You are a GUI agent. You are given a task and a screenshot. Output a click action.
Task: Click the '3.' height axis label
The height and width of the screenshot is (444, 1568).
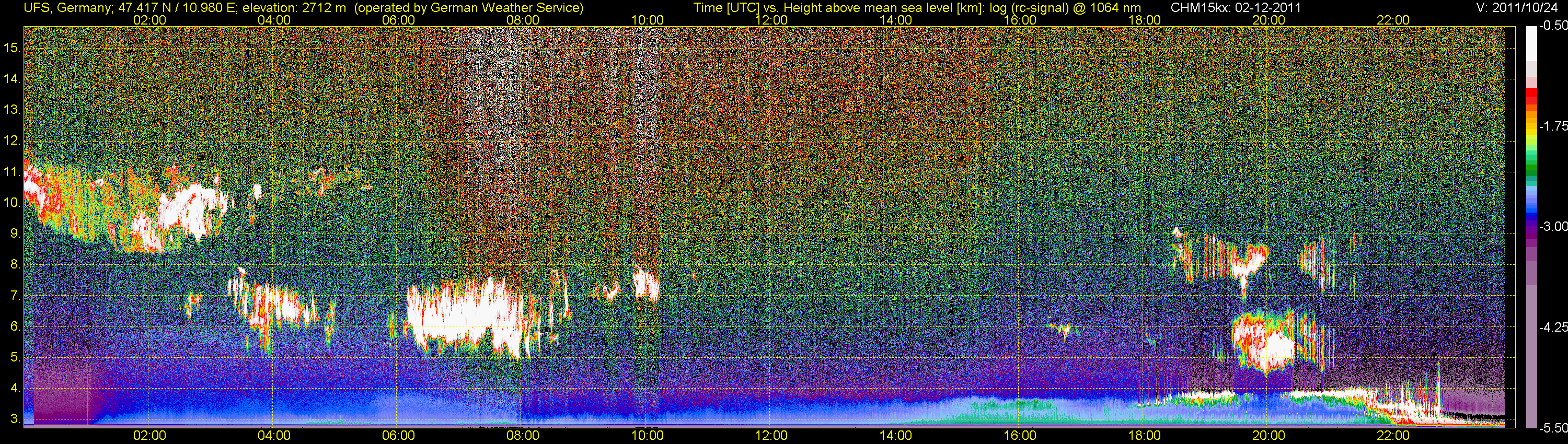15,419
